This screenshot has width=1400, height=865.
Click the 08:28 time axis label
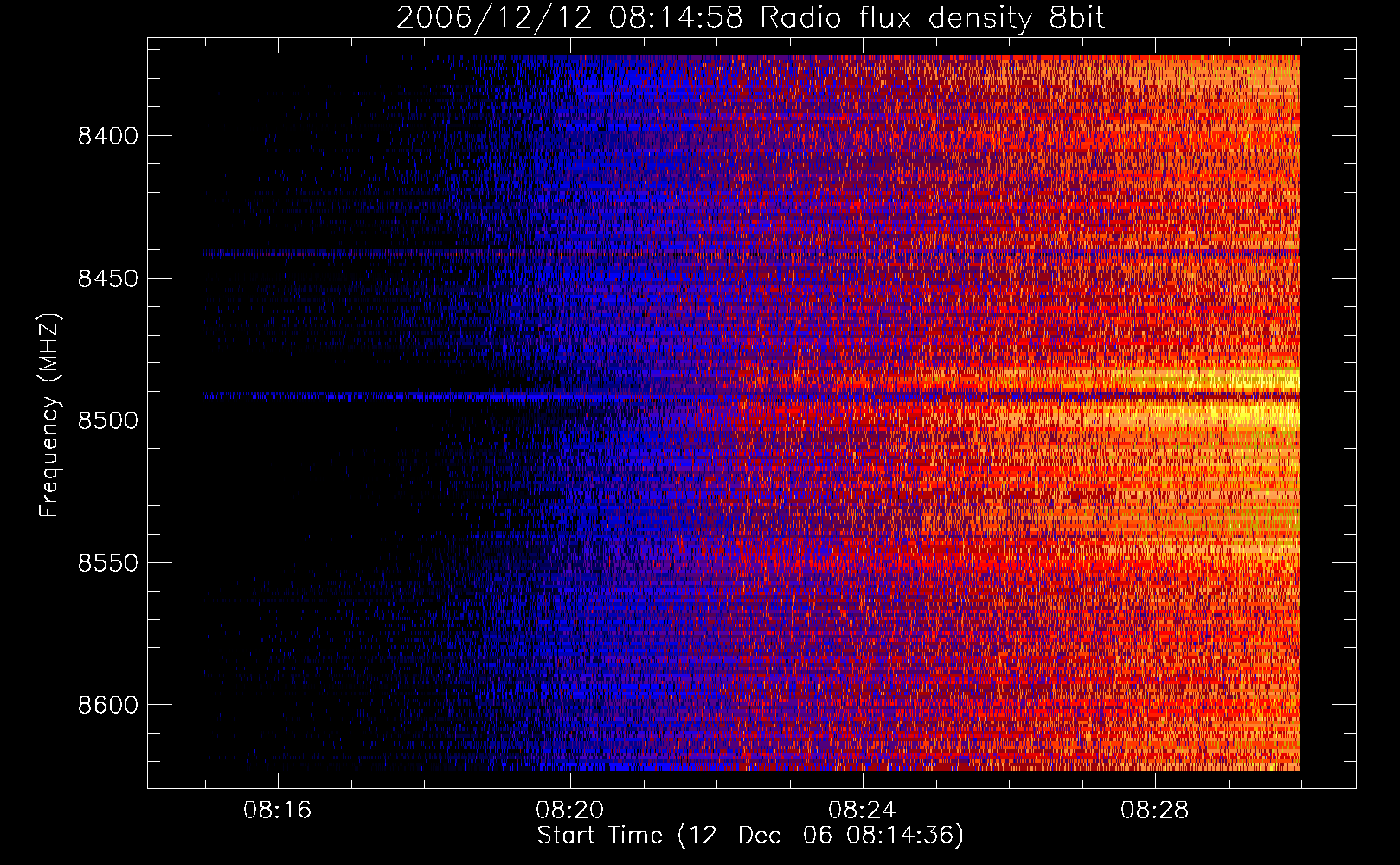tap(1154, 811)
